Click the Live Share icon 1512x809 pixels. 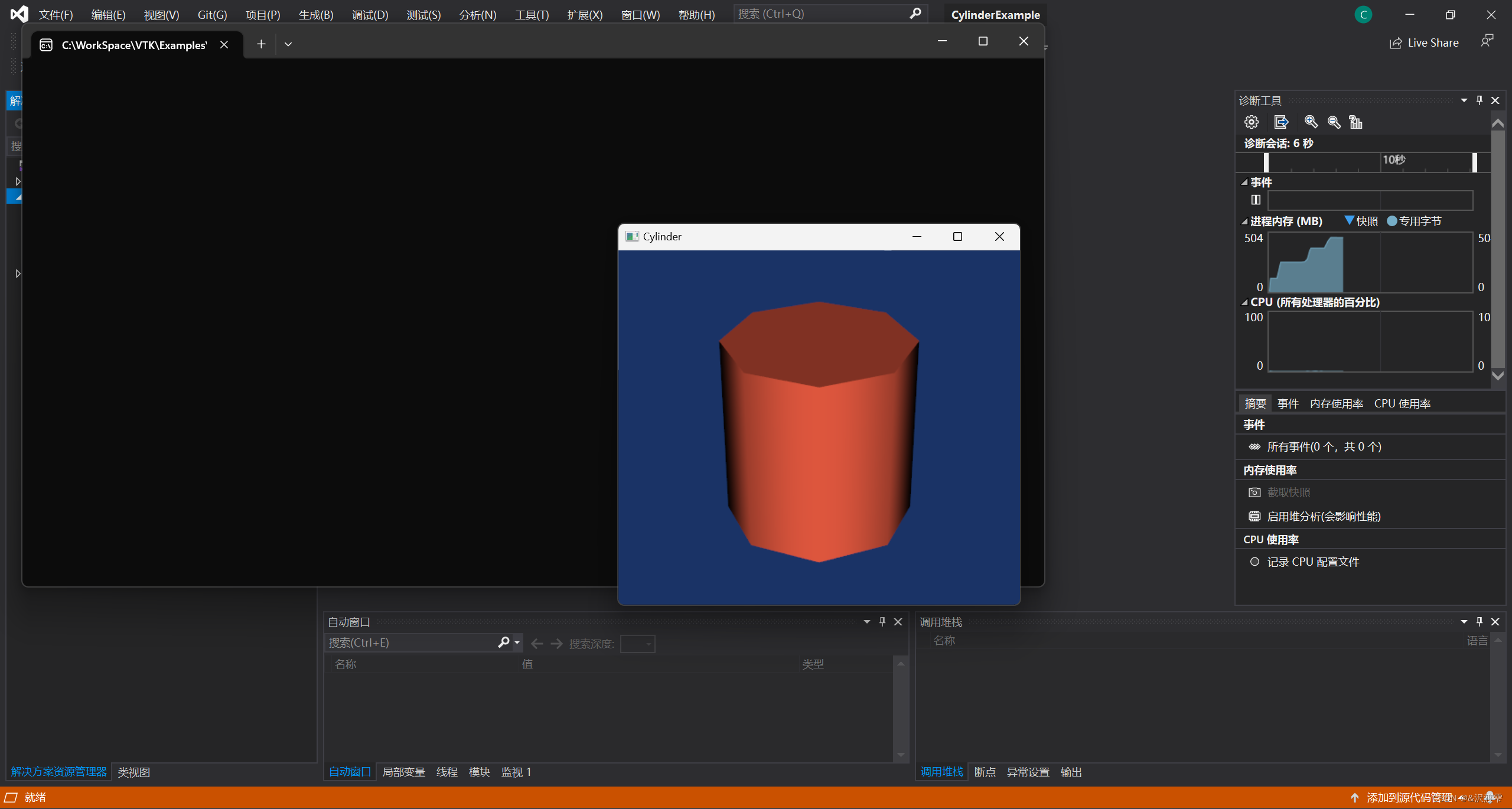pyautogui.click(x=1395, y=43)
